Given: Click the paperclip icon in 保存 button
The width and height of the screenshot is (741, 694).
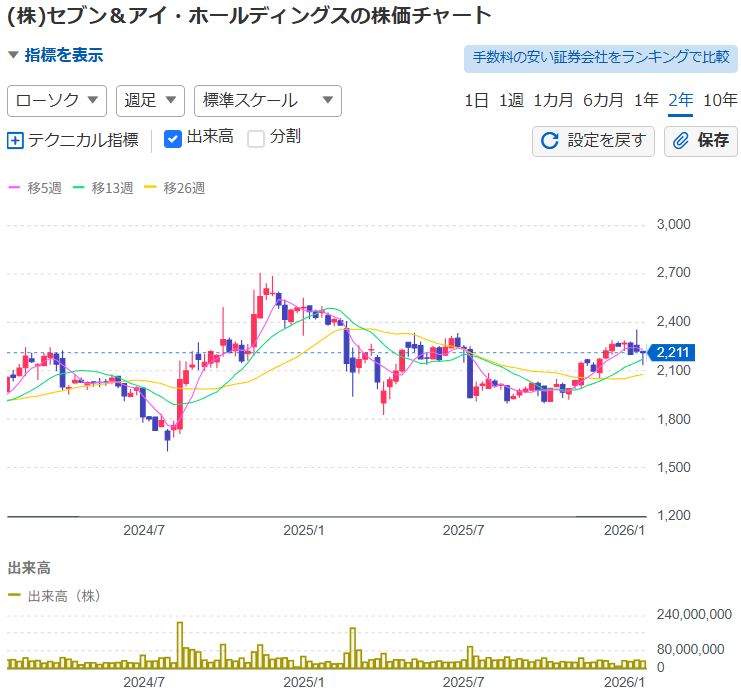Looking at the screenshot, I should tap(681, 141).
